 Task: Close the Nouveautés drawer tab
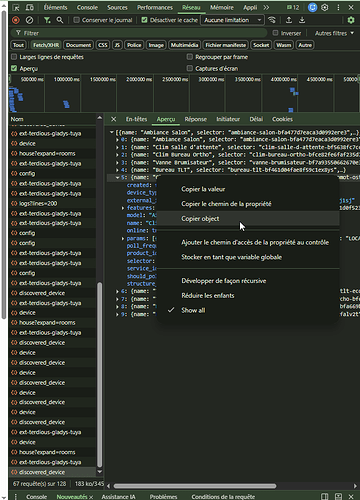[x=91, y=497]
